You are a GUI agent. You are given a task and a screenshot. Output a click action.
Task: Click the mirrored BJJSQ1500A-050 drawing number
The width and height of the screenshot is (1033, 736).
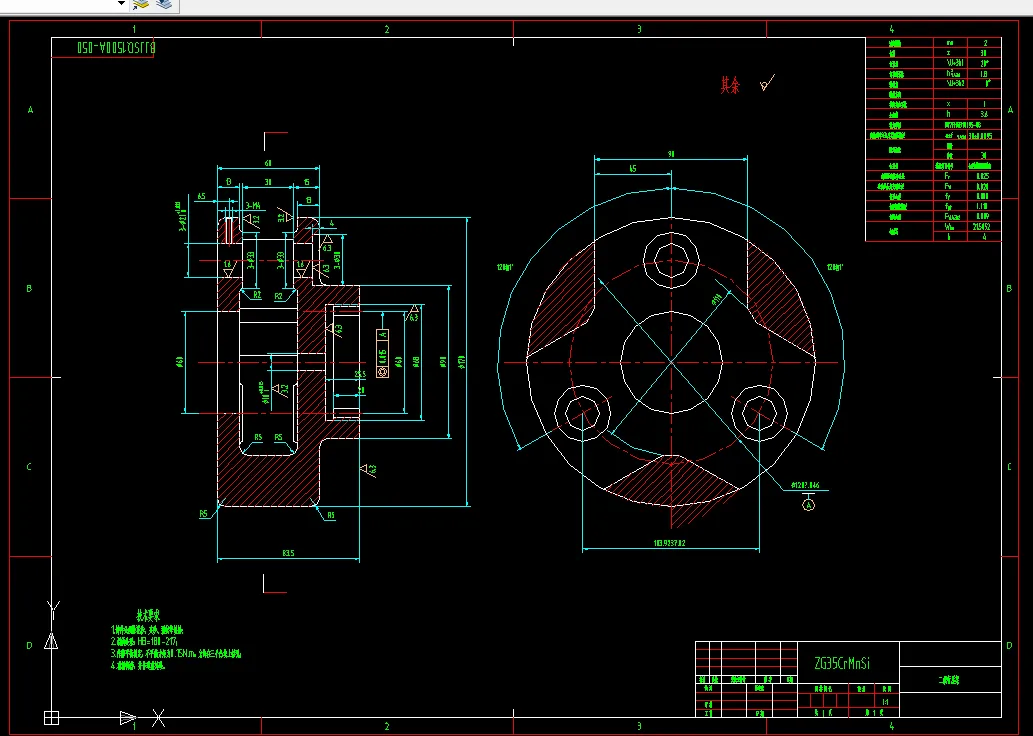pos(117,47)
